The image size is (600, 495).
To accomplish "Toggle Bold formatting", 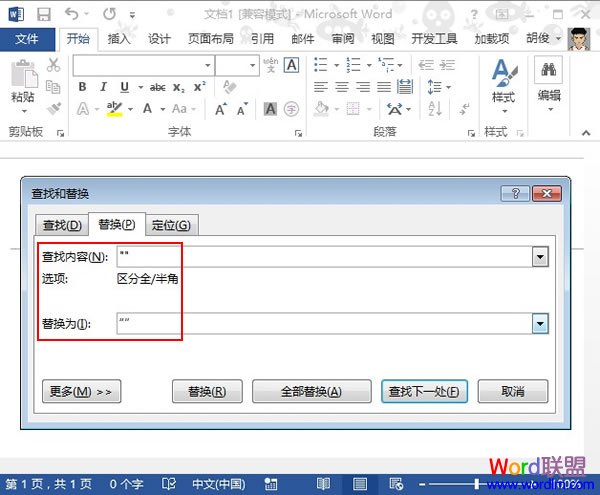I will click(x=82, y=87).
